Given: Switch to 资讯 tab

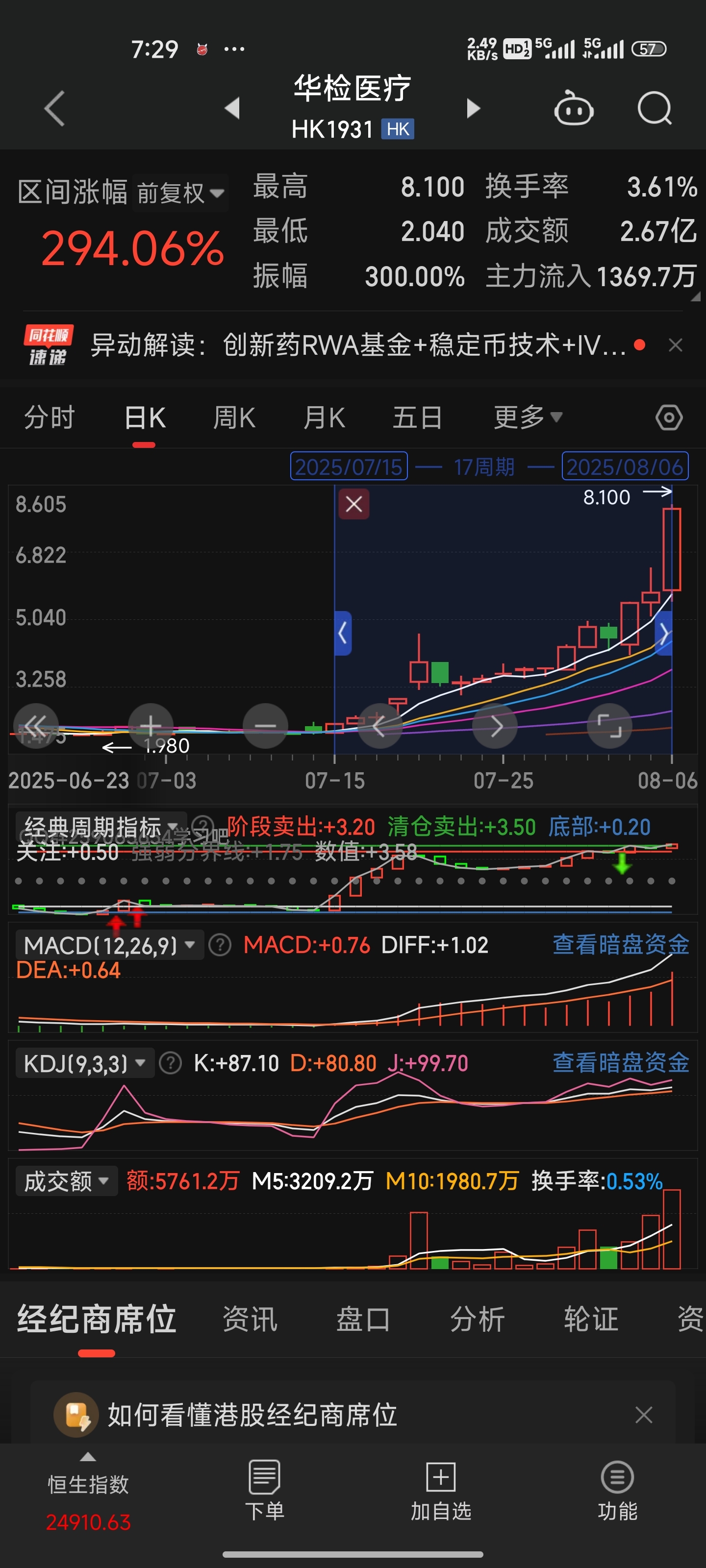Looking at the screenshot, I should 250,1319.
